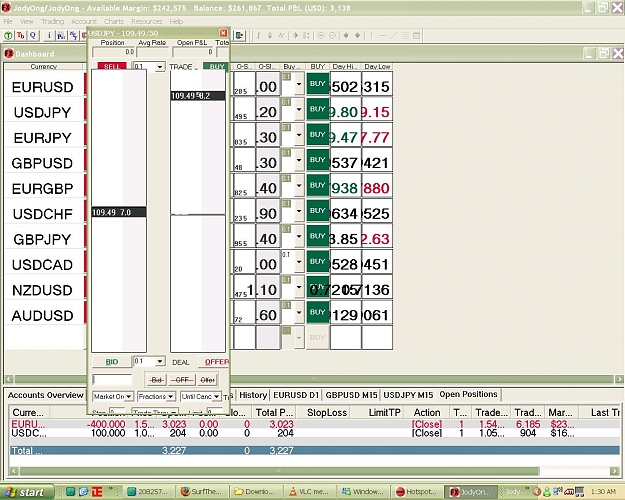Click the BID button in USDJPY window
This screenshot has width=625, height=500.
pyautogui.click(x=112, y=362)
